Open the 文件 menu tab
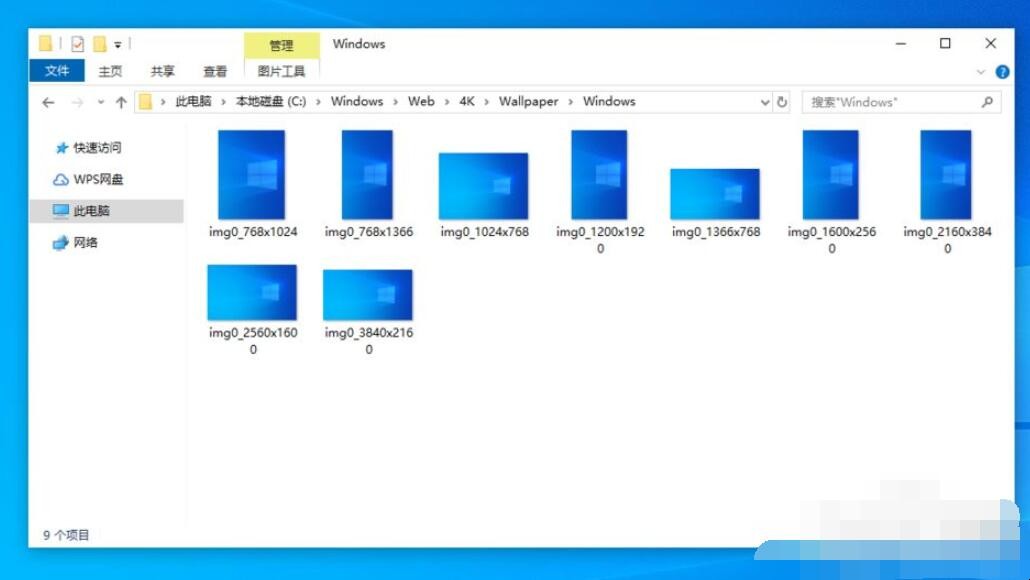Screen dimensions: 1030x580 tap(57, 70)
